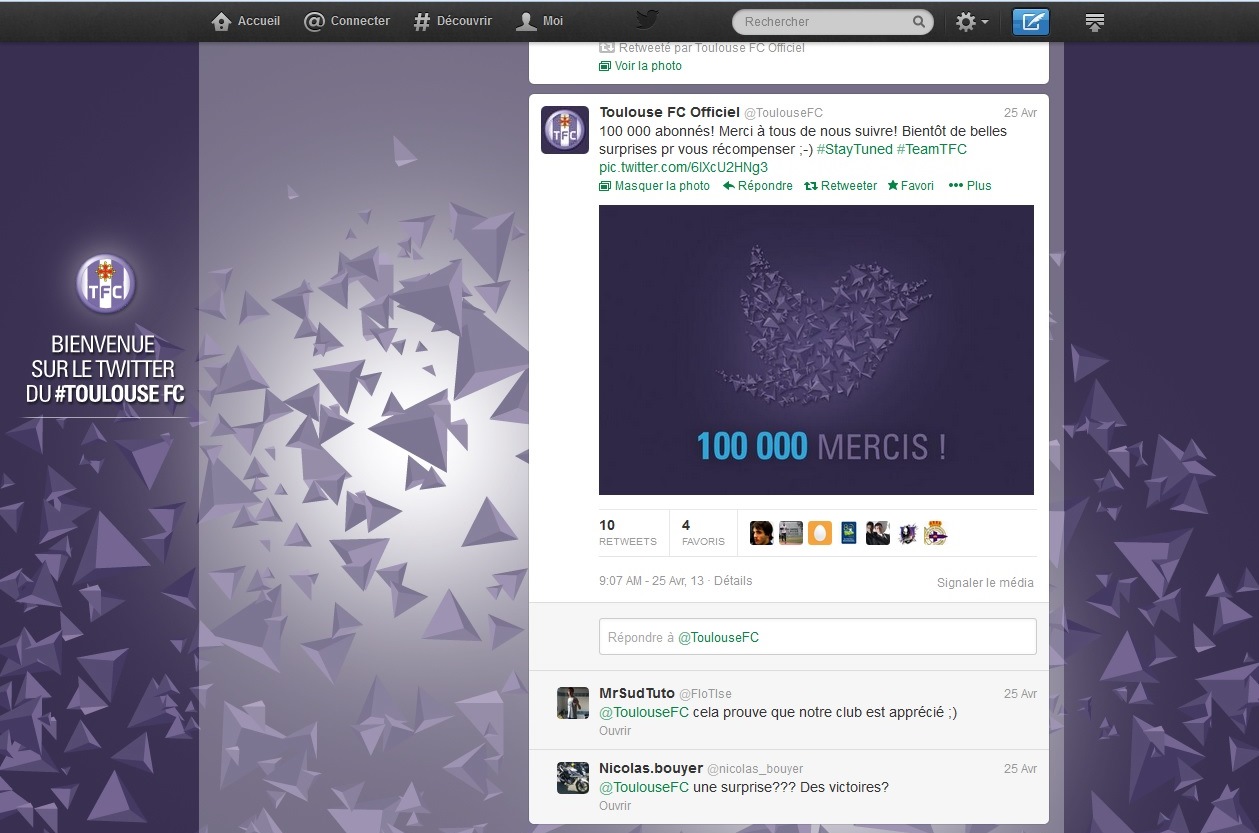Image resolution: width=1259 pixels, height=833 pixels.
Task: Compose a new tweet with blue button
Action: (x=1031, y=21)
